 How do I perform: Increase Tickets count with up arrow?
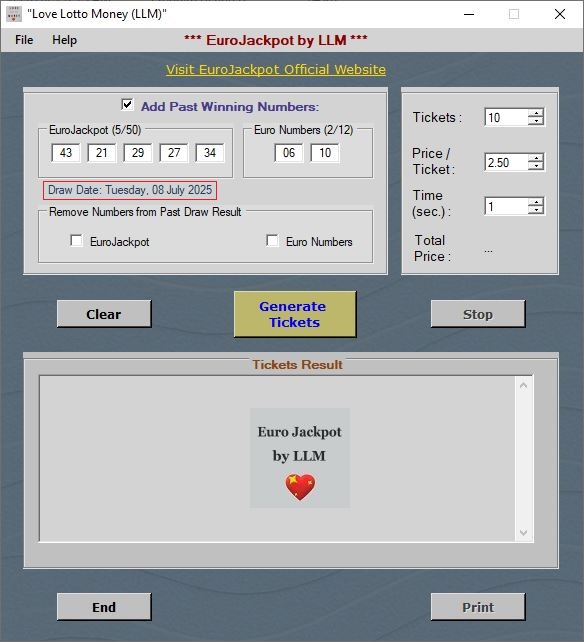[536, 113]
